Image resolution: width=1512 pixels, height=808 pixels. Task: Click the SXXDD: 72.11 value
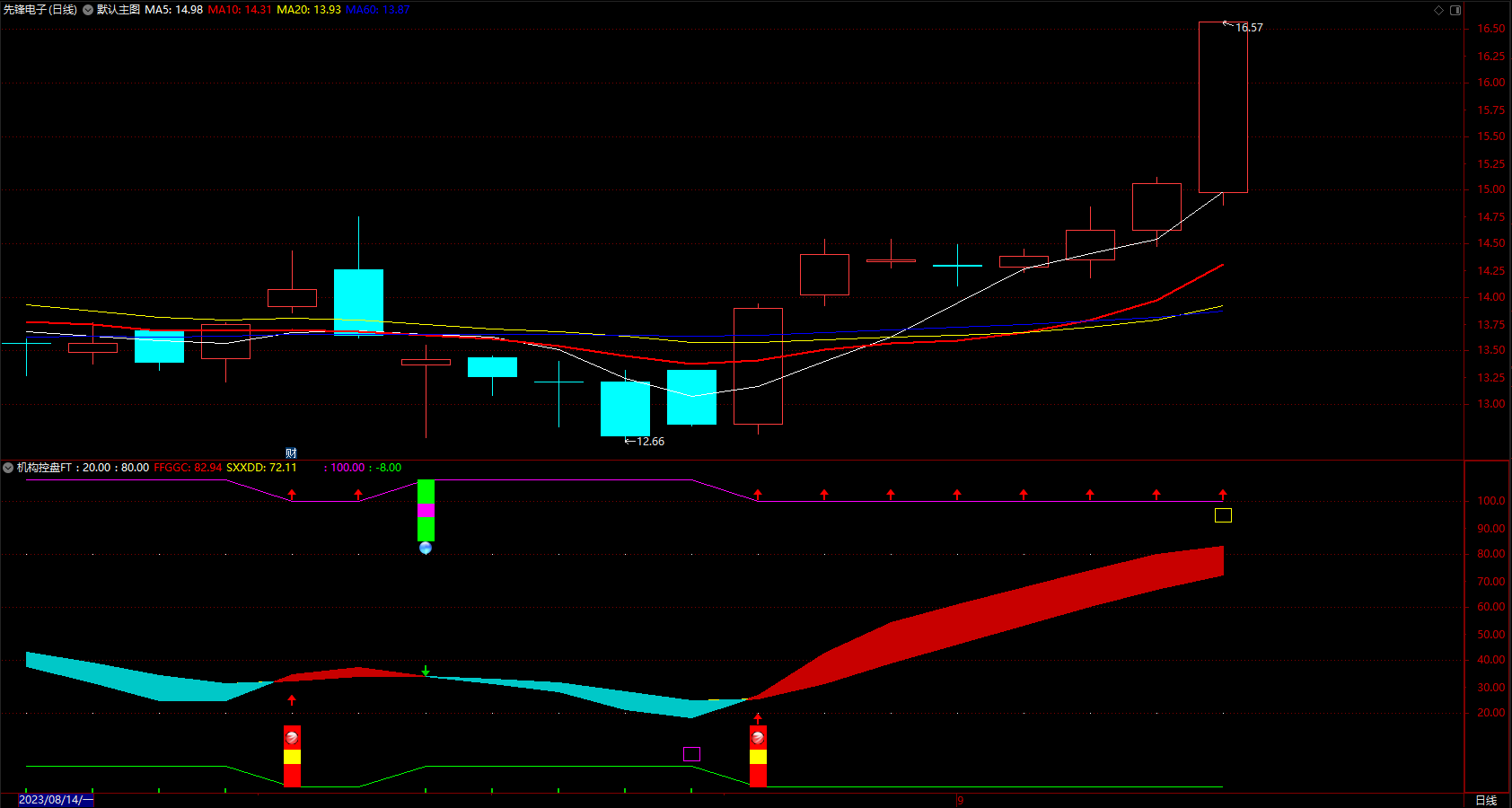click(x=261, y=468)
